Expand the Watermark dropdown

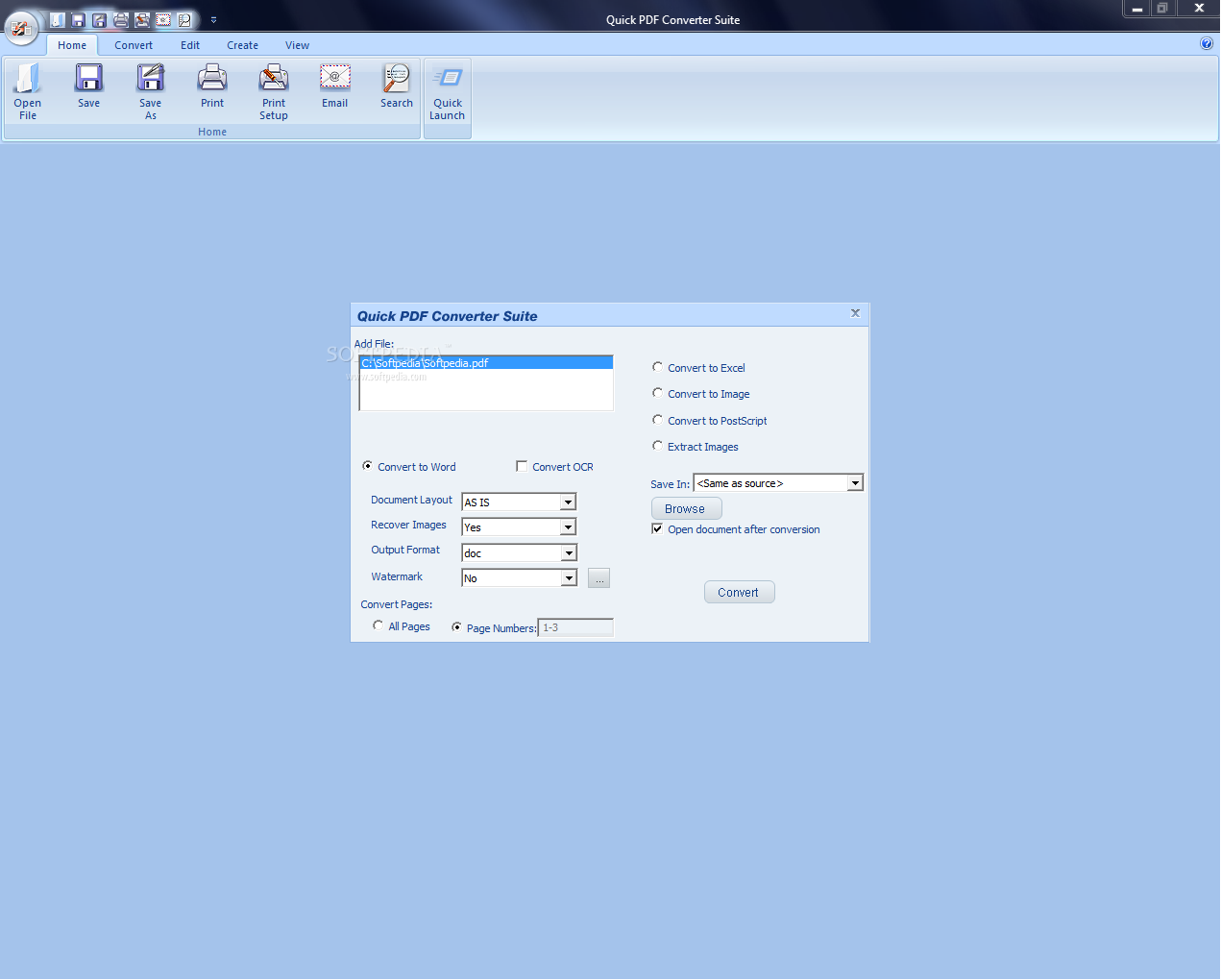(569, 578)
